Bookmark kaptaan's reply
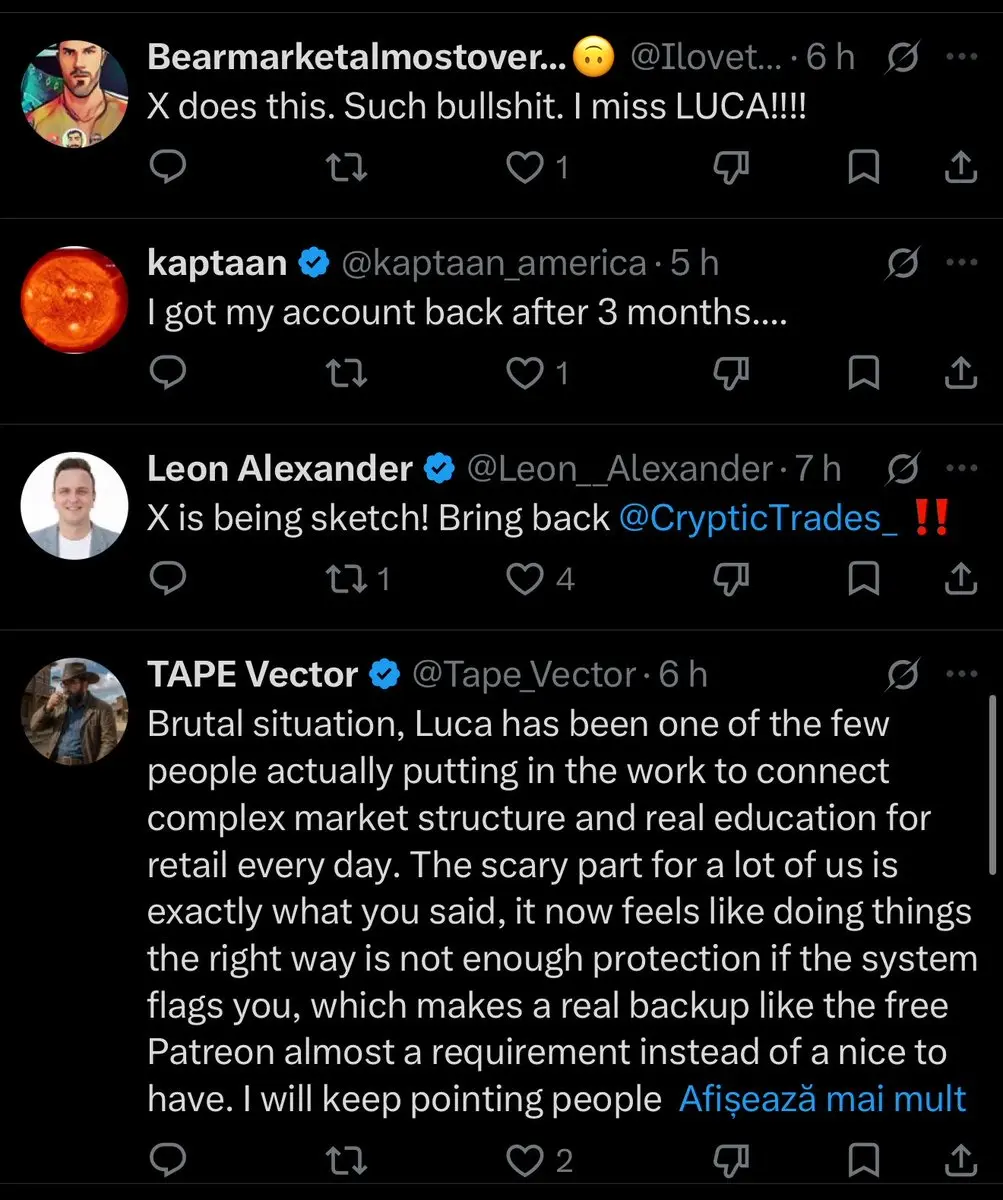 (863, 373)
